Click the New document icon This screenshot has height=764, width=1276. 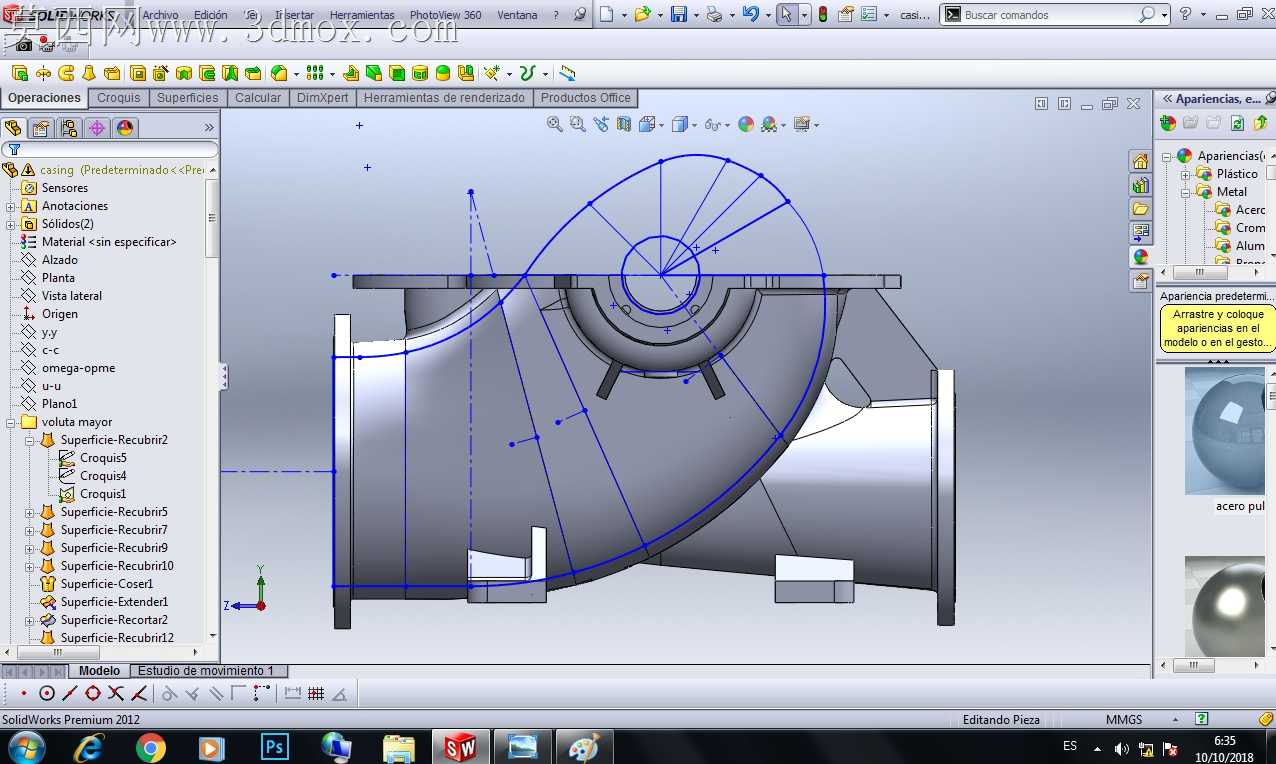pyautogui.click(x=606, y=14)
